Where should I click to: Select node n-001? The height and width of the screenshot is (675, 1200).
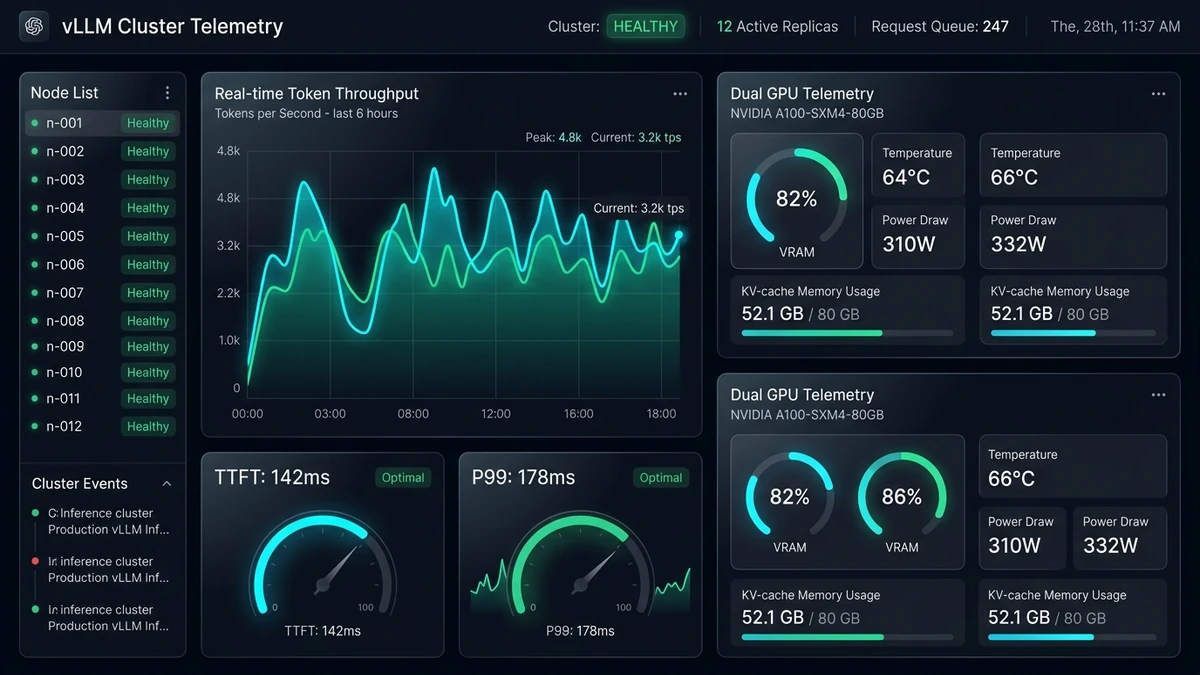pyautogui.click(x=103, y=123)
